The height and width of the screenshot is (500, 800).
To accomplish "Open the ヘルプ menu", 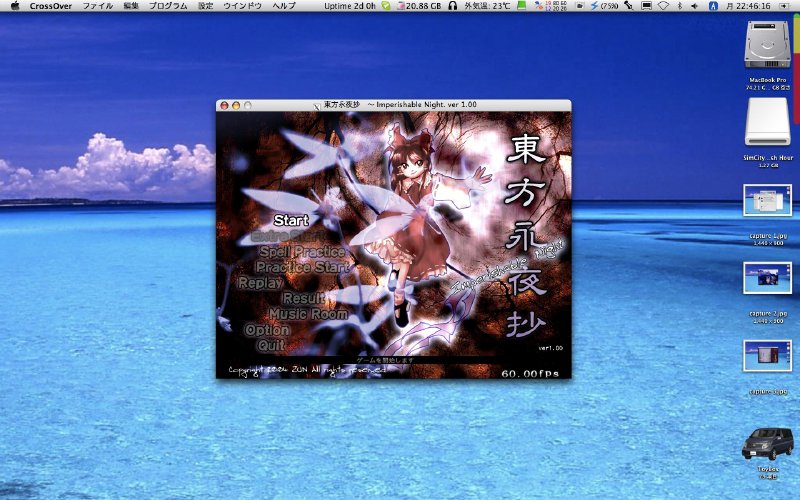I will (284, 6).
